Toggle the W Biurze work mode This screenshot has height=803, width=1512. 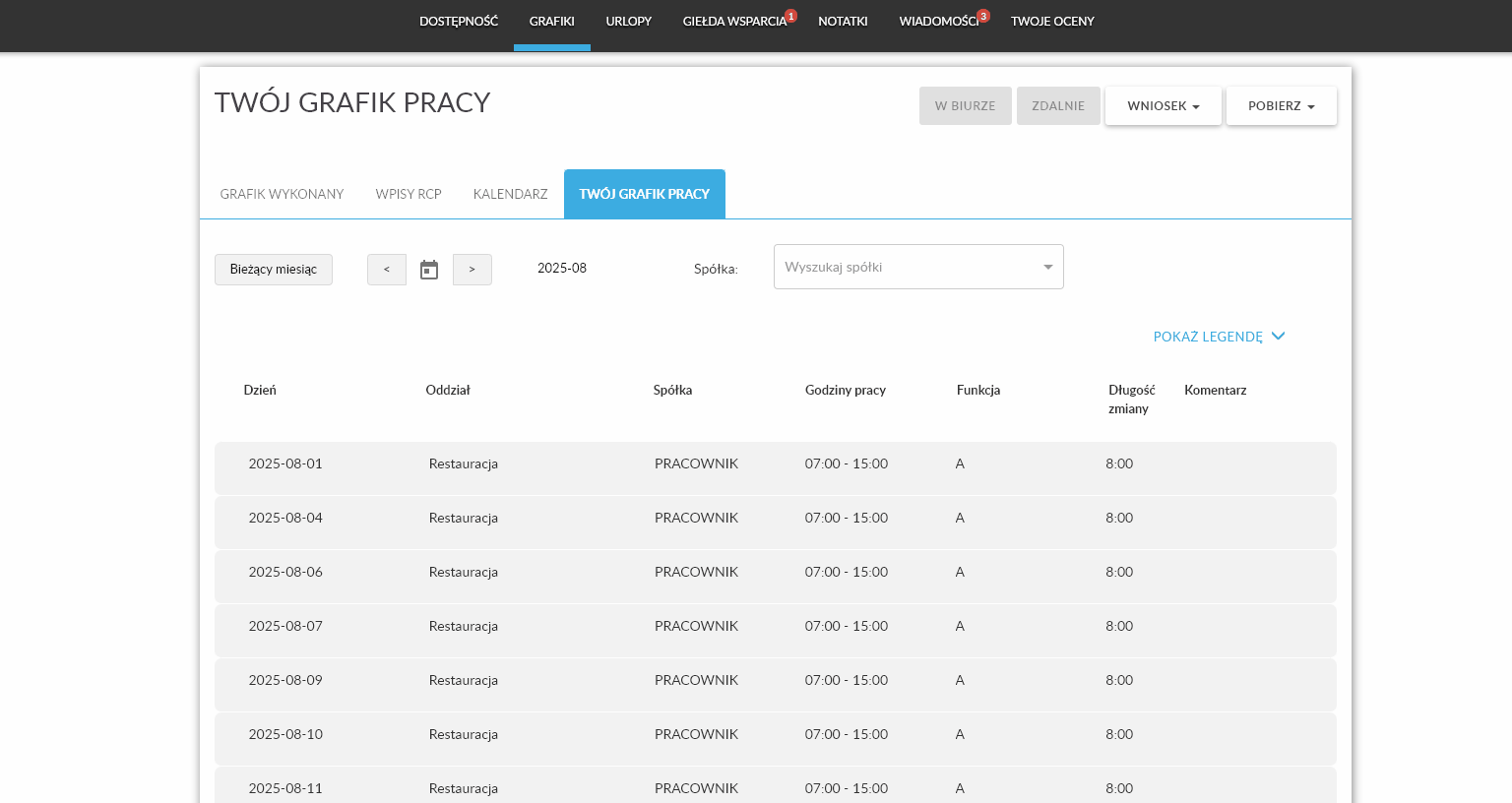pyautogui.click(x=965, y=106)
